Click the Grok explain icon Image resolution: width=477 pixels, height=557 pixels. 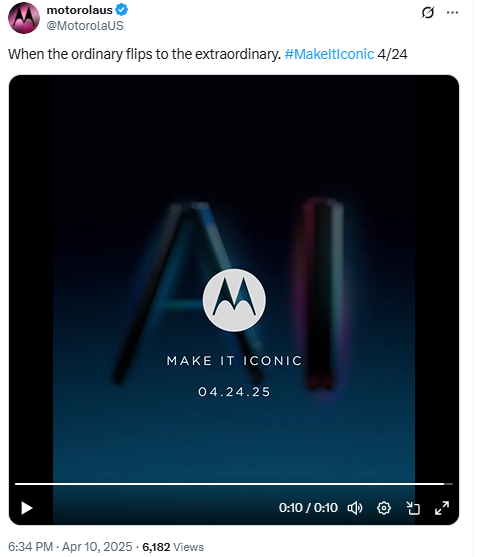click(x=430, y=12)
